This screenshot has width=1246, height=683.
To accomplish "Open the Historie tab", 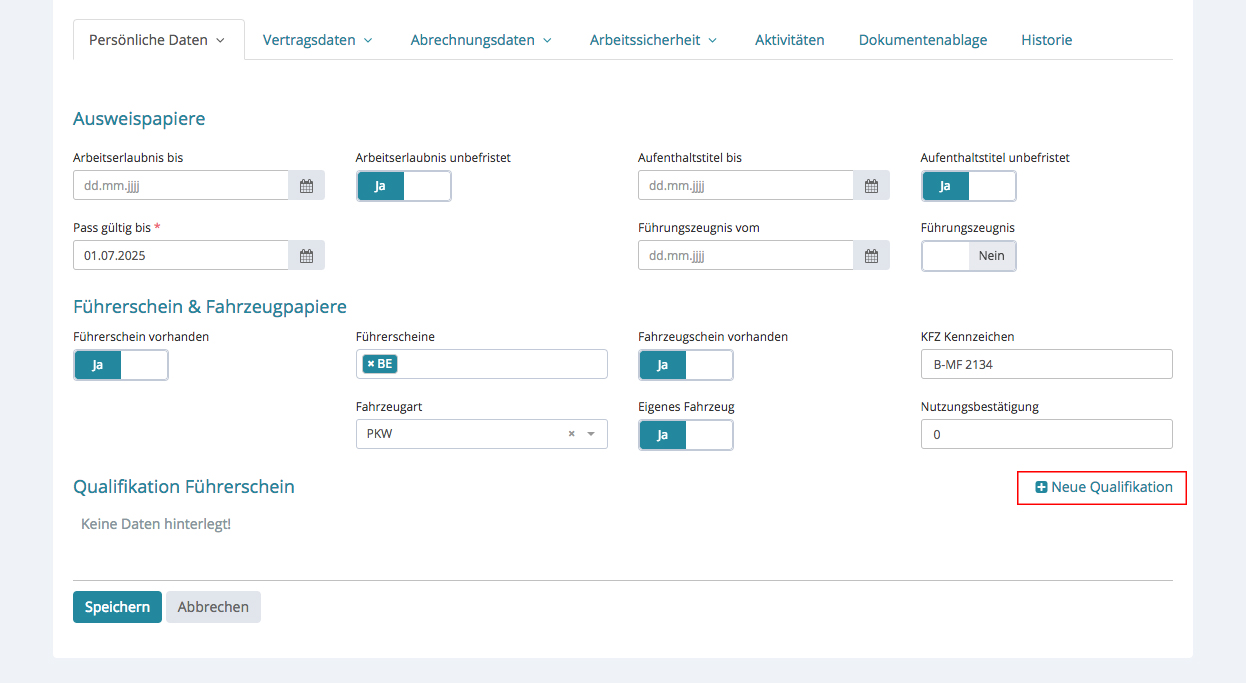I will 1046,40.
